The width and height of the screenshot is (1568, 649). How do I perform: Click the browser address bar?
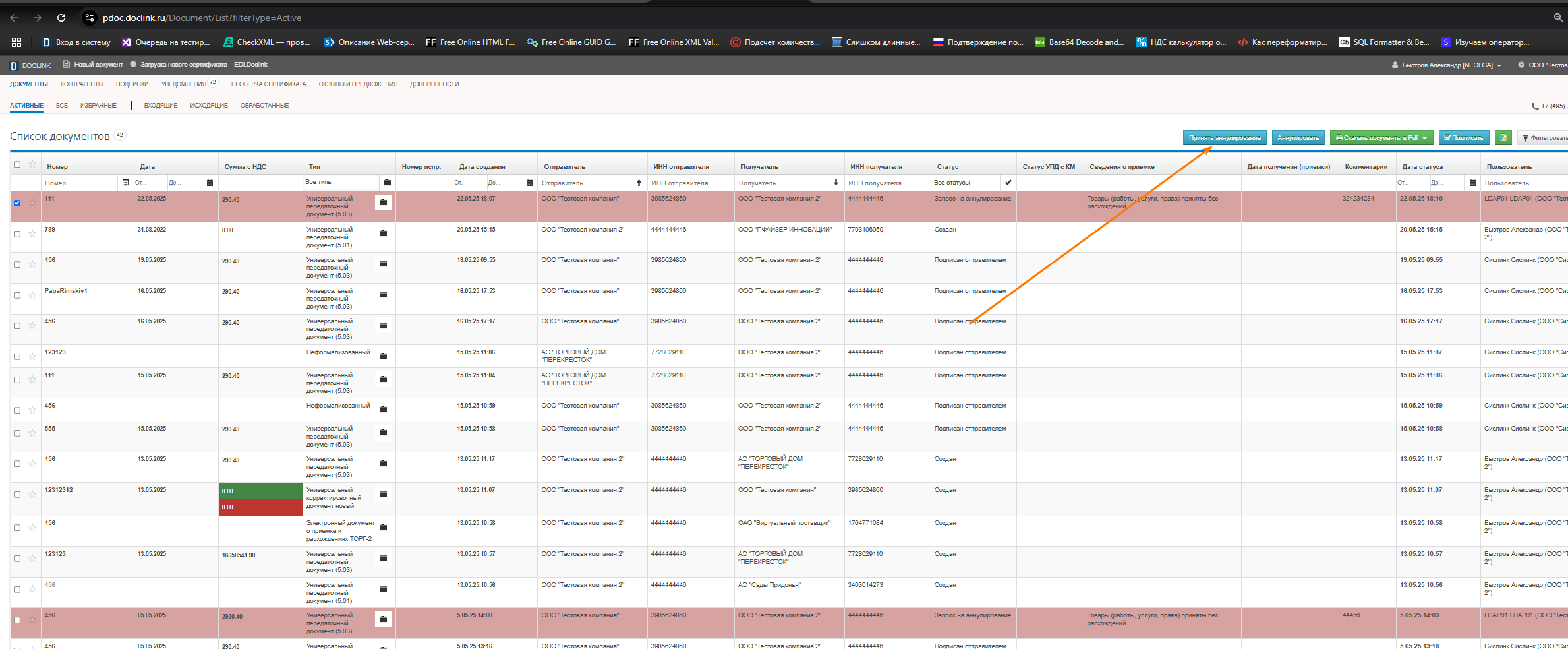[791, 18]
